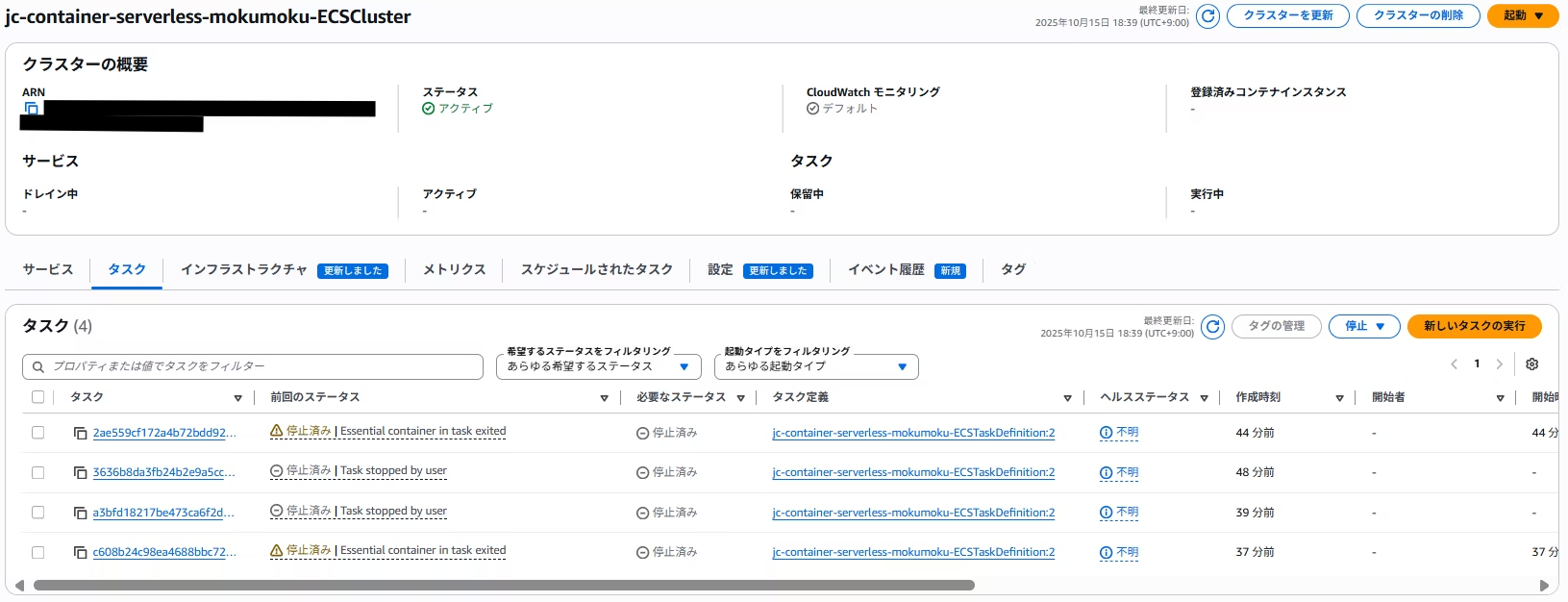The width and height of the screenshot is (1568, 602).
Task: Go to previous page of tasks
Action: [1454, 364]
